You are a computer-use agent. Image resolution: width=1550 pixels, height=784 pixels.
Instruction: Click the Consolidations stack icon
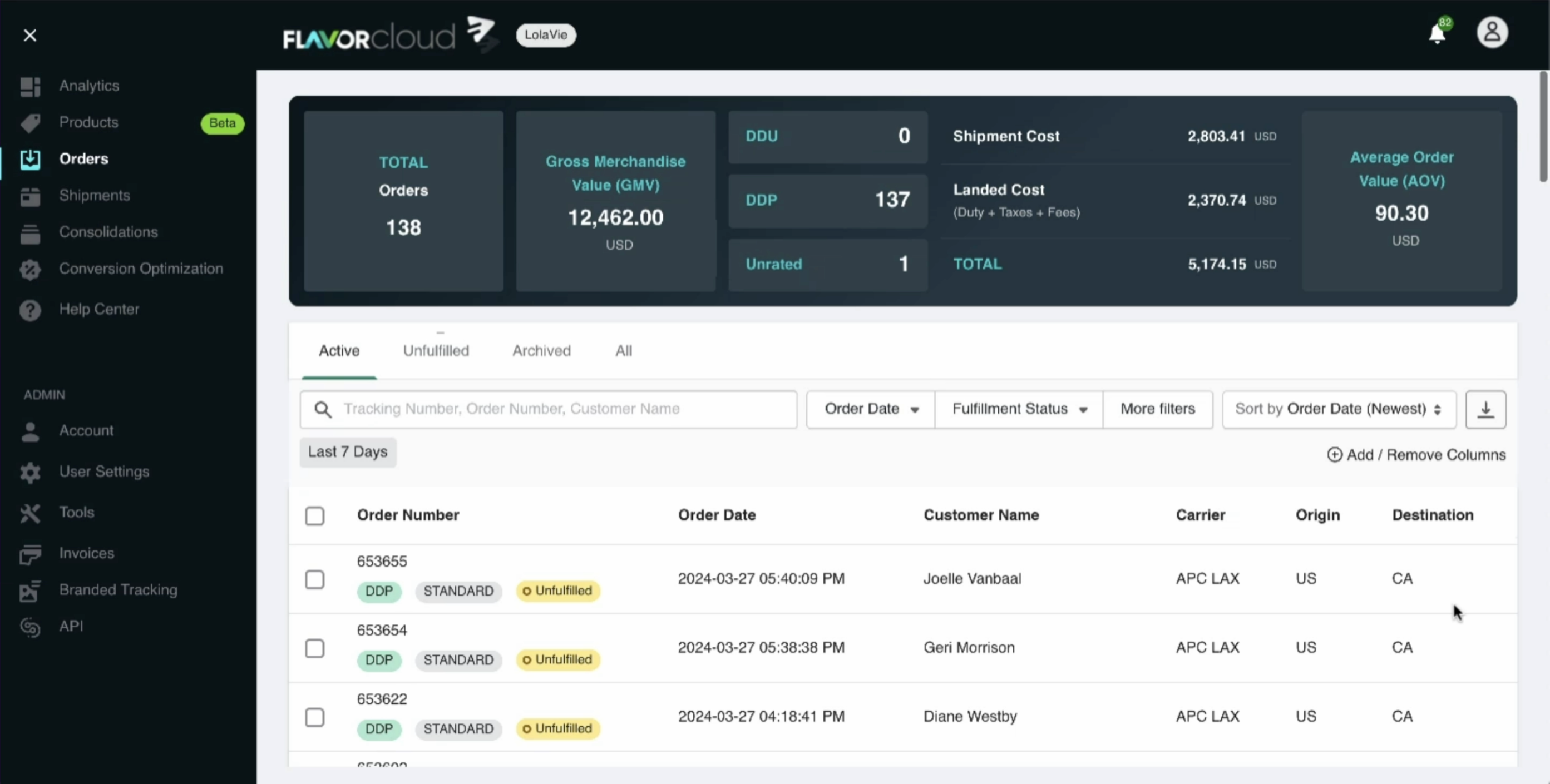point(30,234)
